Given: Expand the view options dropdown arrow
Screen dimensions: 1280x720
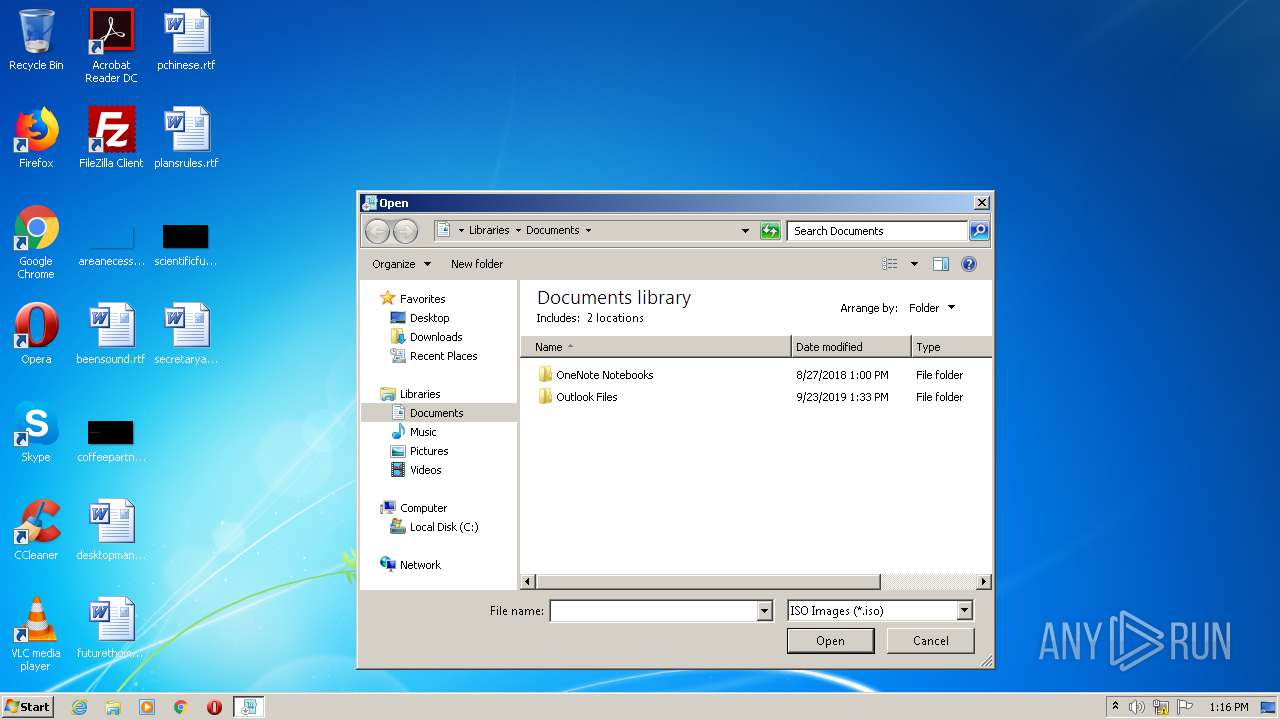Looking at the screenshot, I should [x=914, y=264].
